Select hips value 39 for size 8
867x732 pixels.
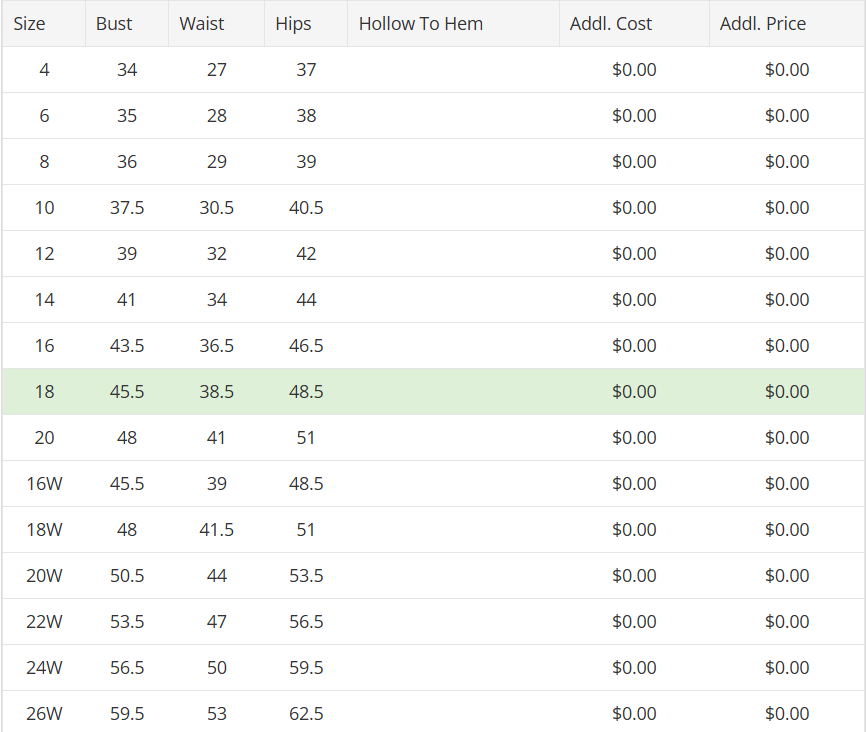(x=306, y=161)
